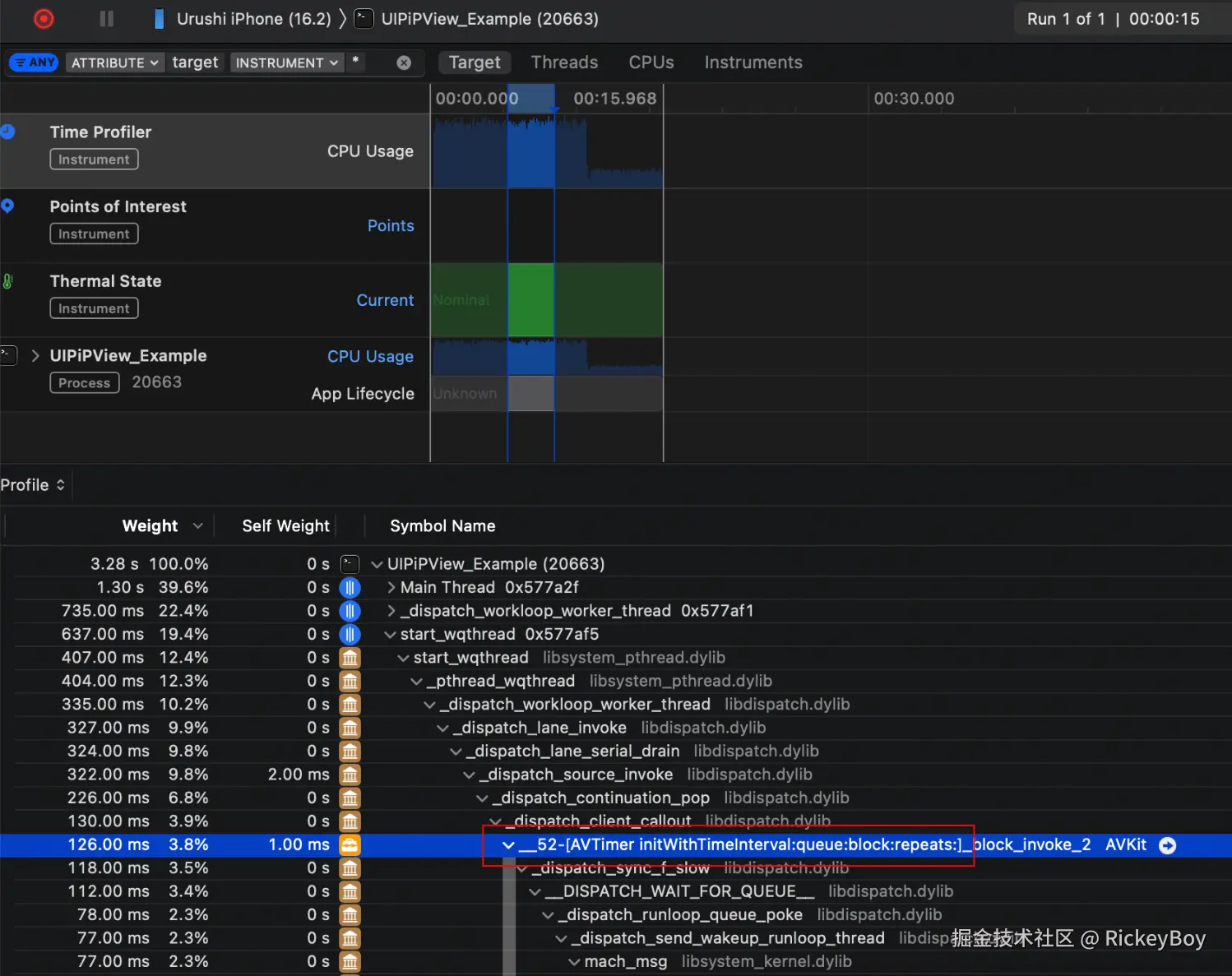Image resolution: width=1232 pixels, height=976 pixels.
Task: Open the Profile detail view selector
Action: 33,485
